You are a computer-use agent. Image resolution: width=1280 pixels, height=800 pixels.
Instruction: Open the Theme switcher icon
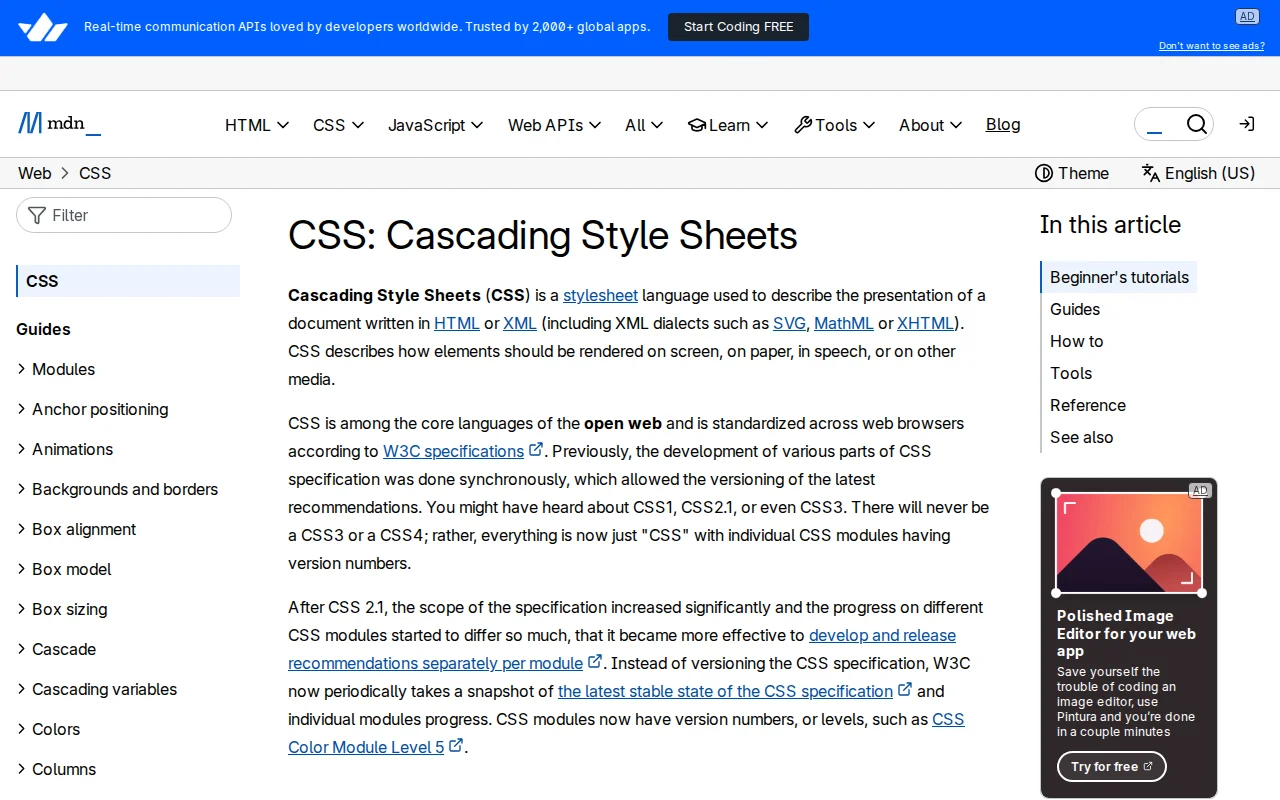pos(1044,173)
